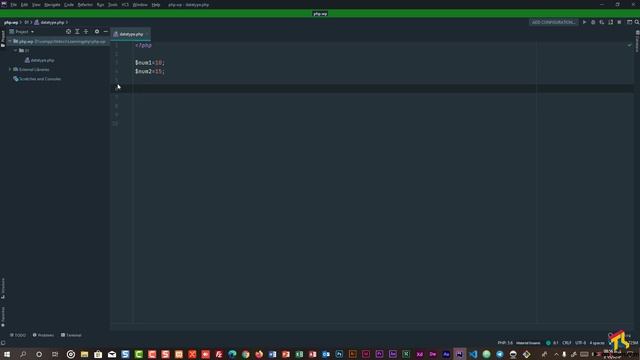
Task: Click UTF-8 encoding in status bar
Action: tap(580, 343)
